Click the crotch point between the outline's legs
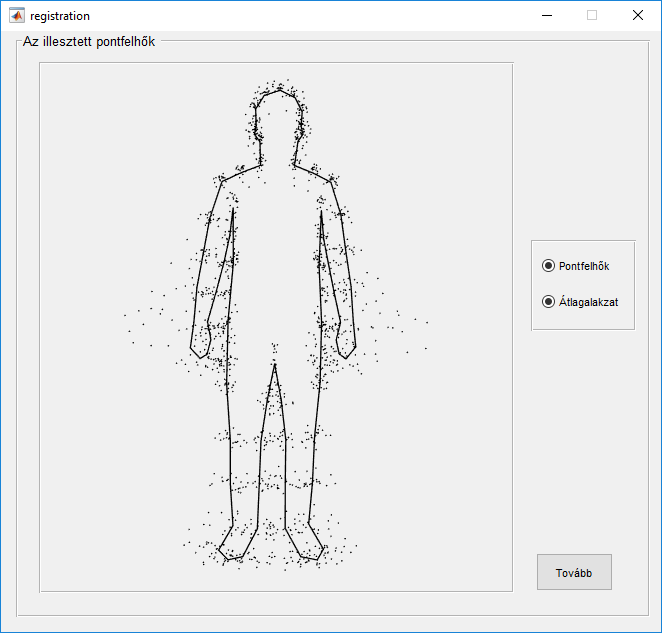 [x=275, y=365]
